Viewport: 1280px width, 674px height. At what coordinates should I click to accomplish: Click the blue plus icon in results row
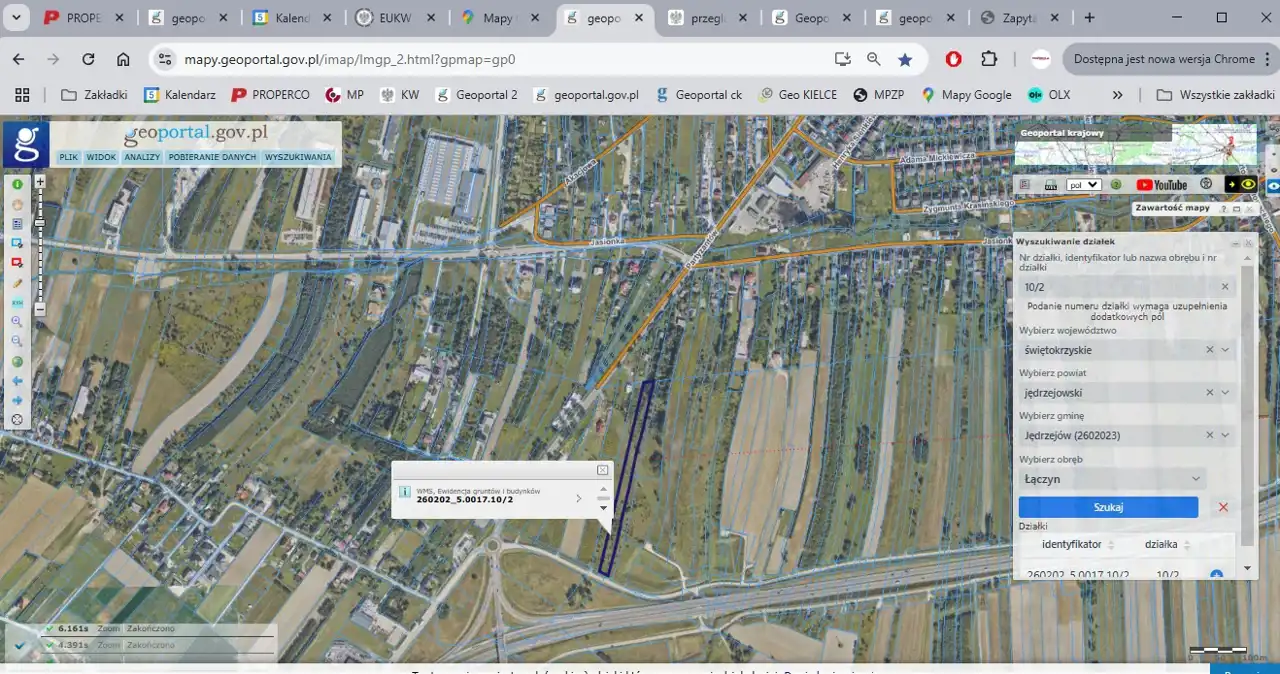click(x=1216, y=575)
